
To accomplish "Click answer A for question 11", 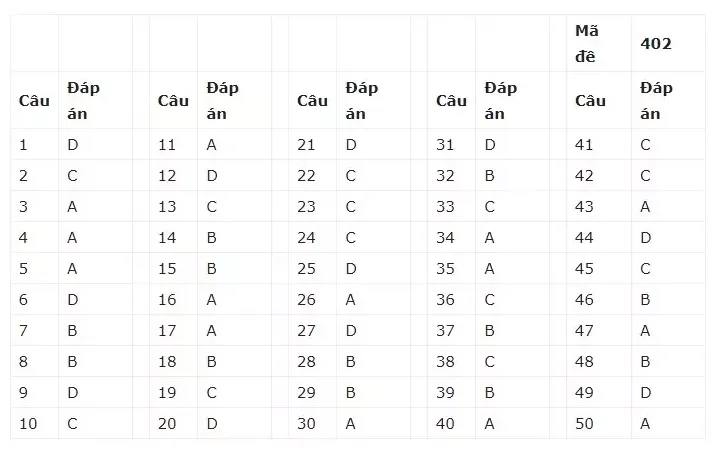I will [234, 145].
